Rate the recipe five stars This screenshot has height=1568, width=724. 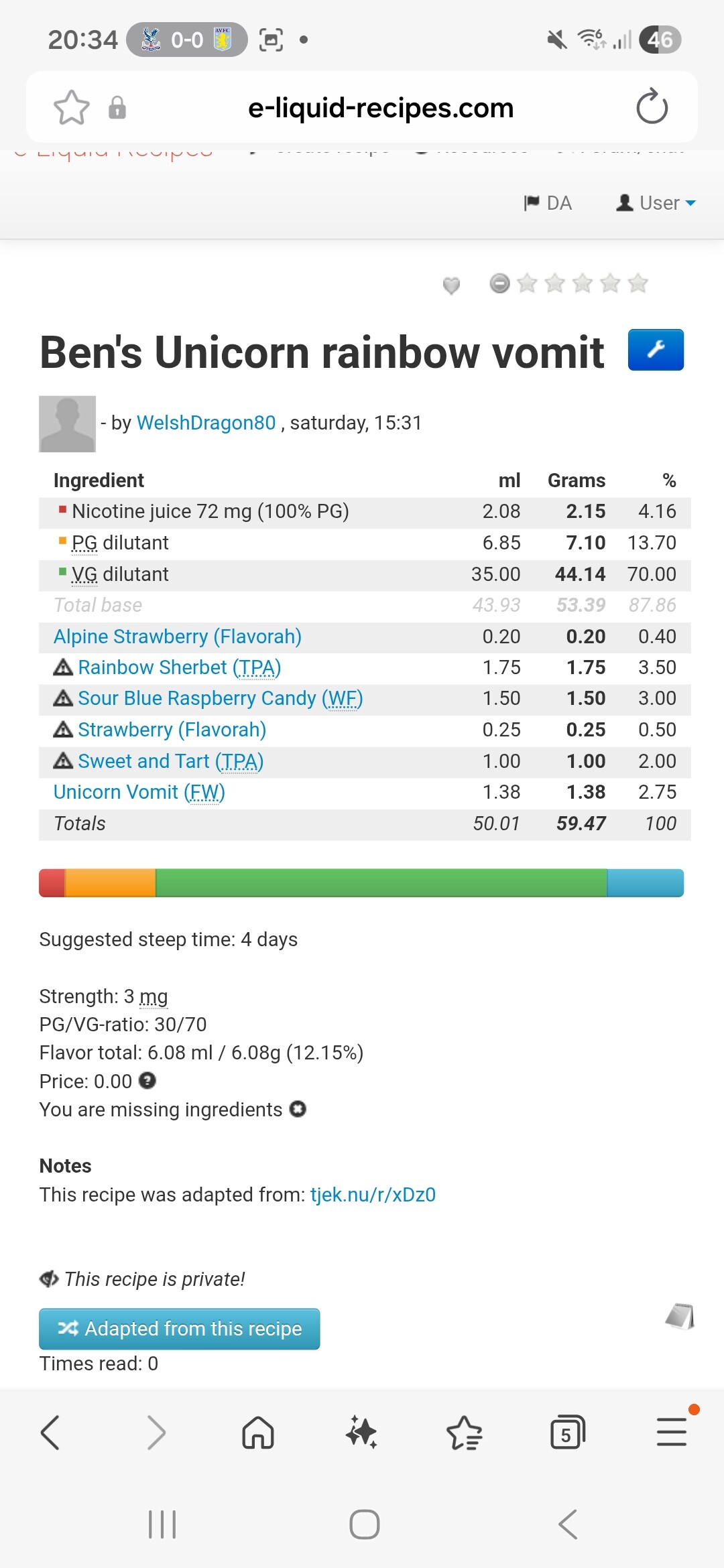[x=638, y=283]
